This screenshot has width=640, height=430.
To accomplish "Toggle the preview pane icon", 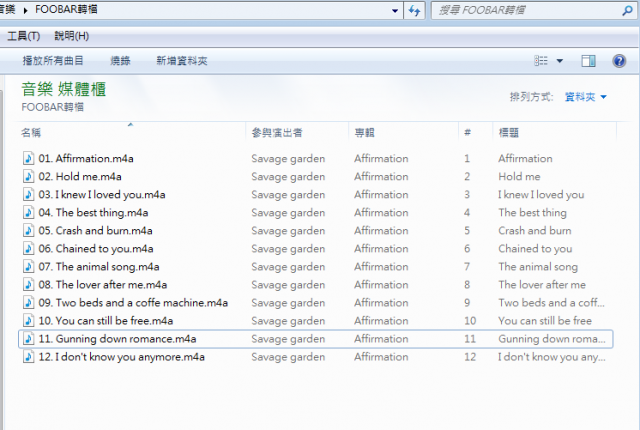I will [x=588, y=61].
